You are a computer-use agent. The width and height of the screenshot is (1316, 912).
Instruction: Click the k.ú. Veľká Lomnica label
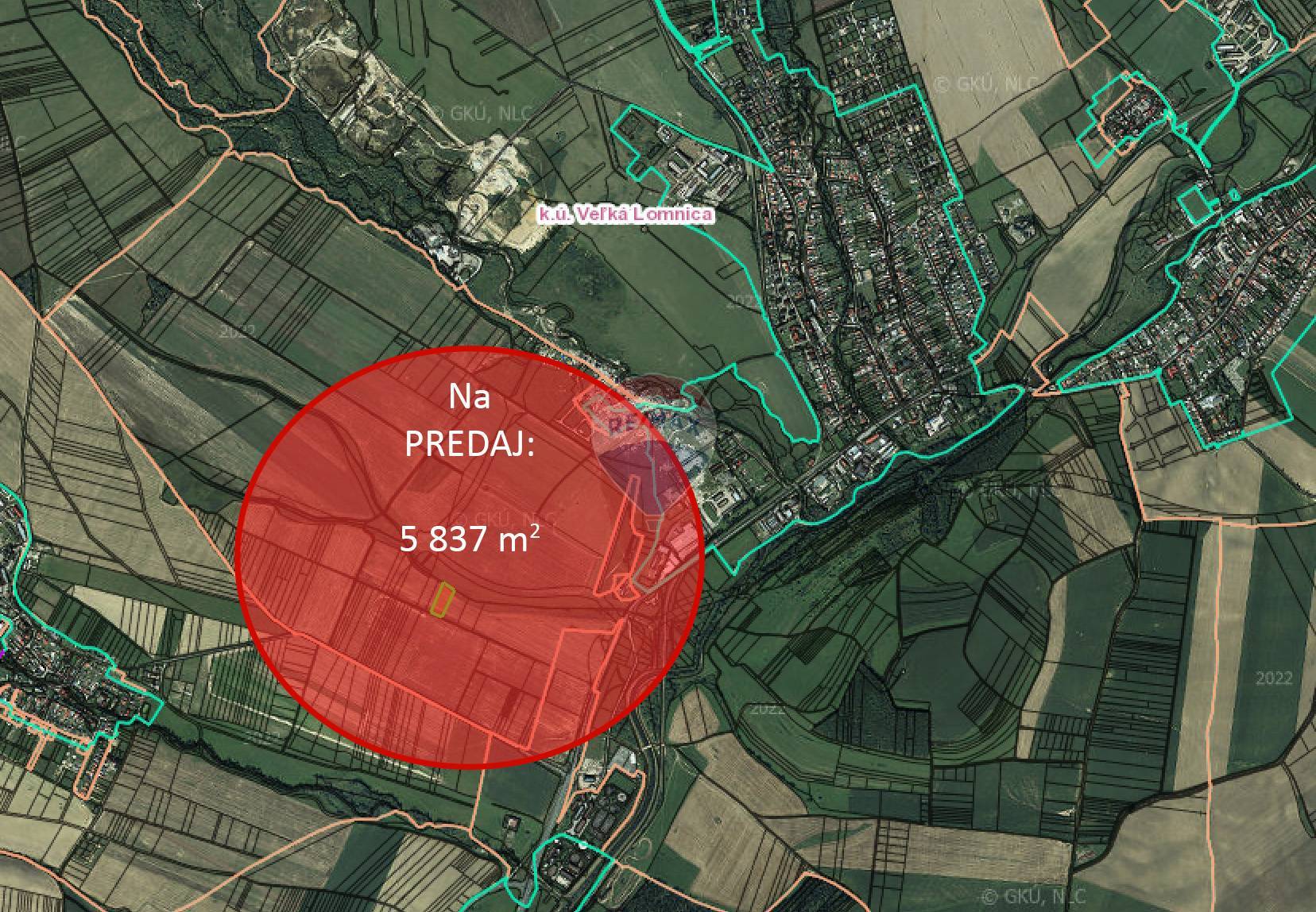coord(626,214)
